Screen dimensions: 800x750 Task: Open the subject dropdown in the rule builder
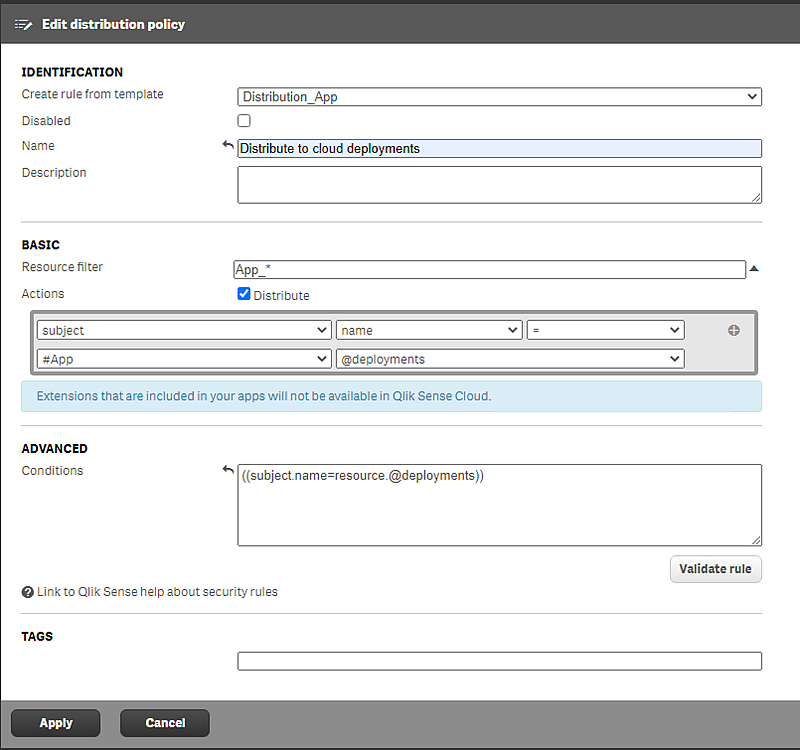click(183, 329)
